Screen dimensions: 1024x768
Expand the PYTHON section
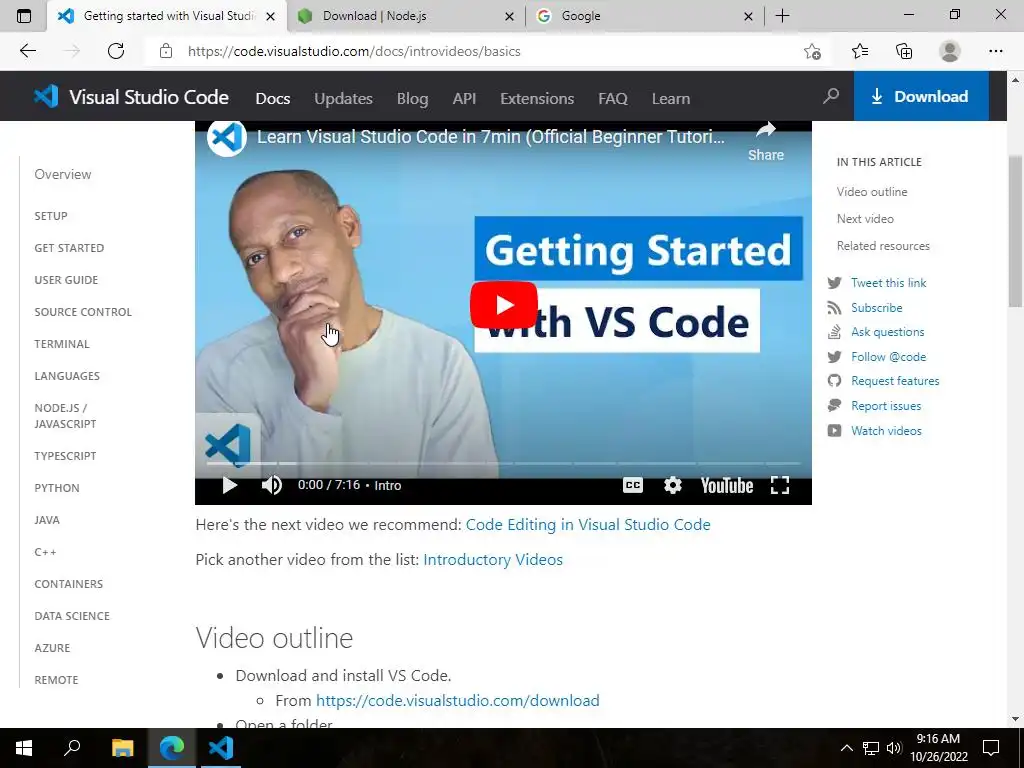click(57, 488)
